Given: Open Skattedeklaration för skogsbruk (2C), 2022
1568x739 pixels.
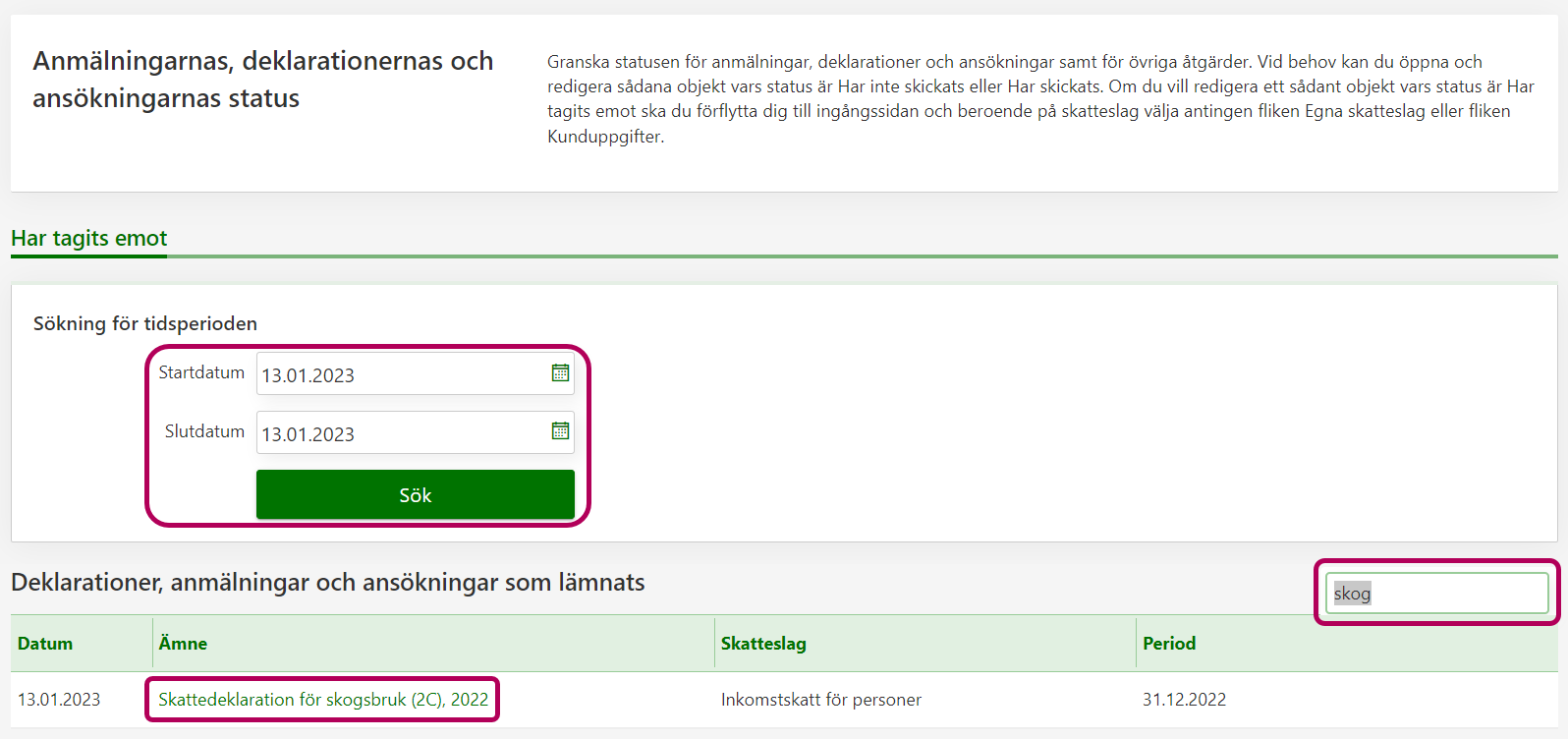Looking at the screenshot, I should pos(323,700).
